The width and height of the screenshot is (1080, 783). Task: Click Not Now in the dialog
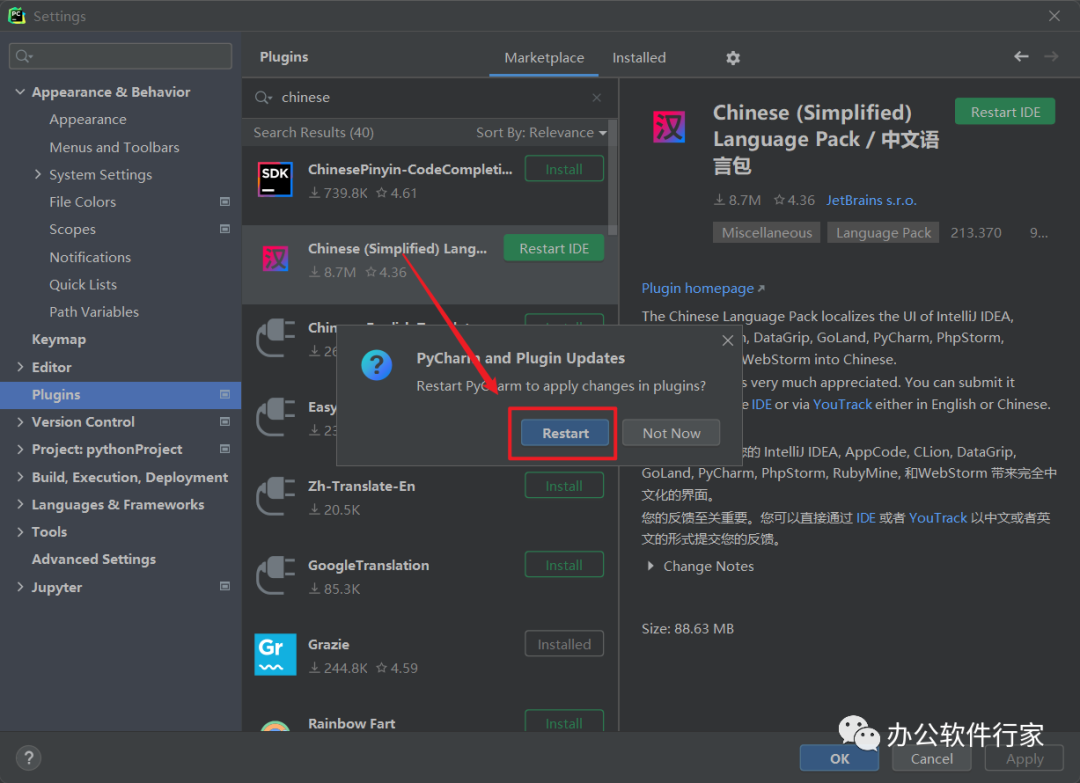[671, 433]
